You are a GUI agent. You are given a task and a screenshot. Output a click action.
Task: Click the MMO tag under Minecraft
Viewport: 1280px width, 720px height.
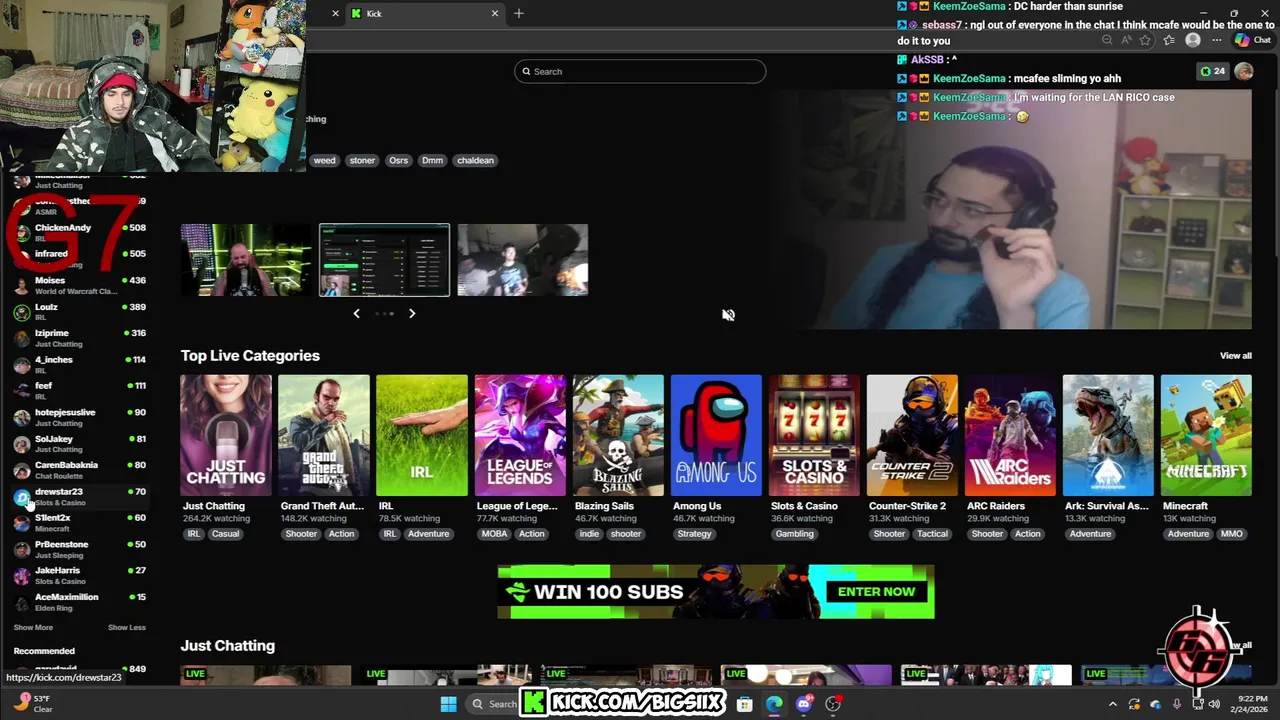pyautogui.click(x=1231, y=534)
